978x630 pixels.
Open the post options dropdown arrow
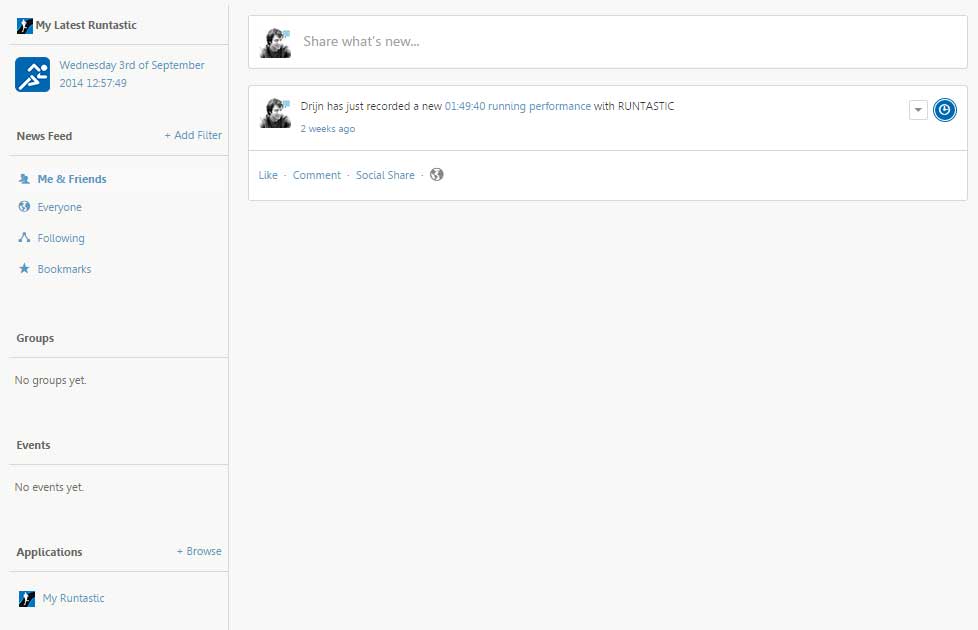point(918,110)
